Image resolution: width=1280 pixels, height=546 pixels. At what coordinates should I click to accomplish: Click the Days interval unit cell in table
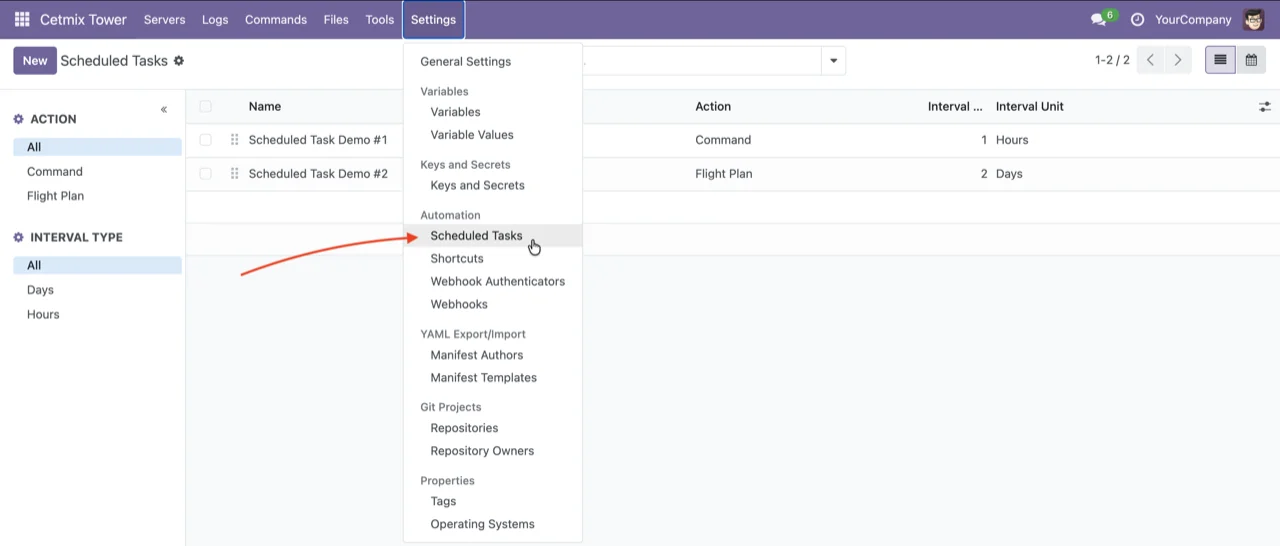point(1009,174)
